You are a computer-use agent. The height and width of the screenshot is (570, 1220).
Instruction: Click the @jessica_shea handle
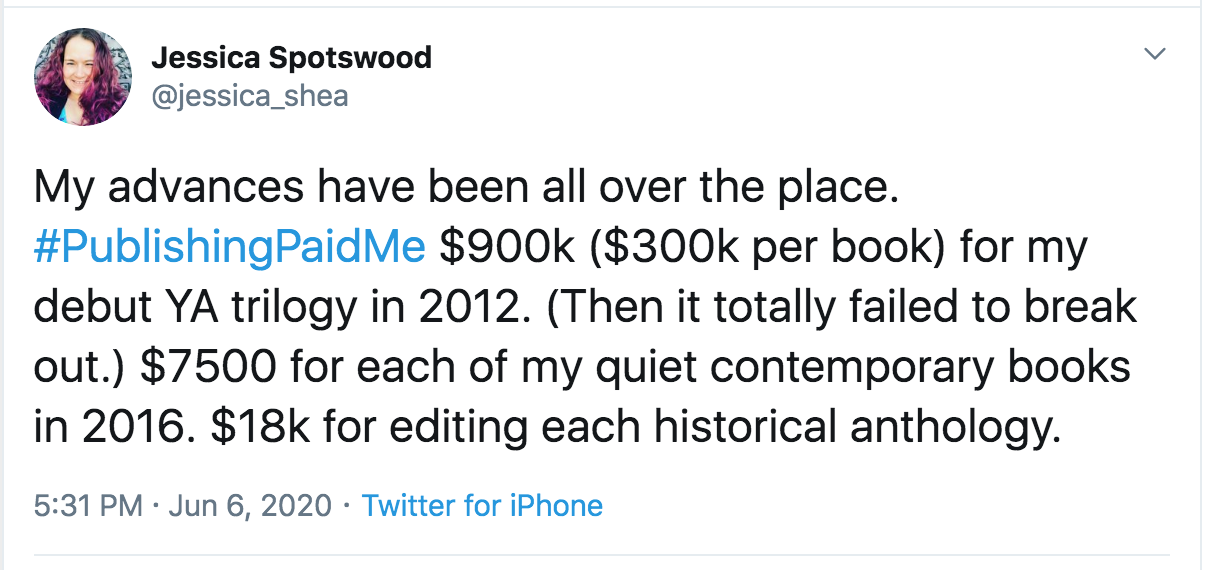click(249, 96)
